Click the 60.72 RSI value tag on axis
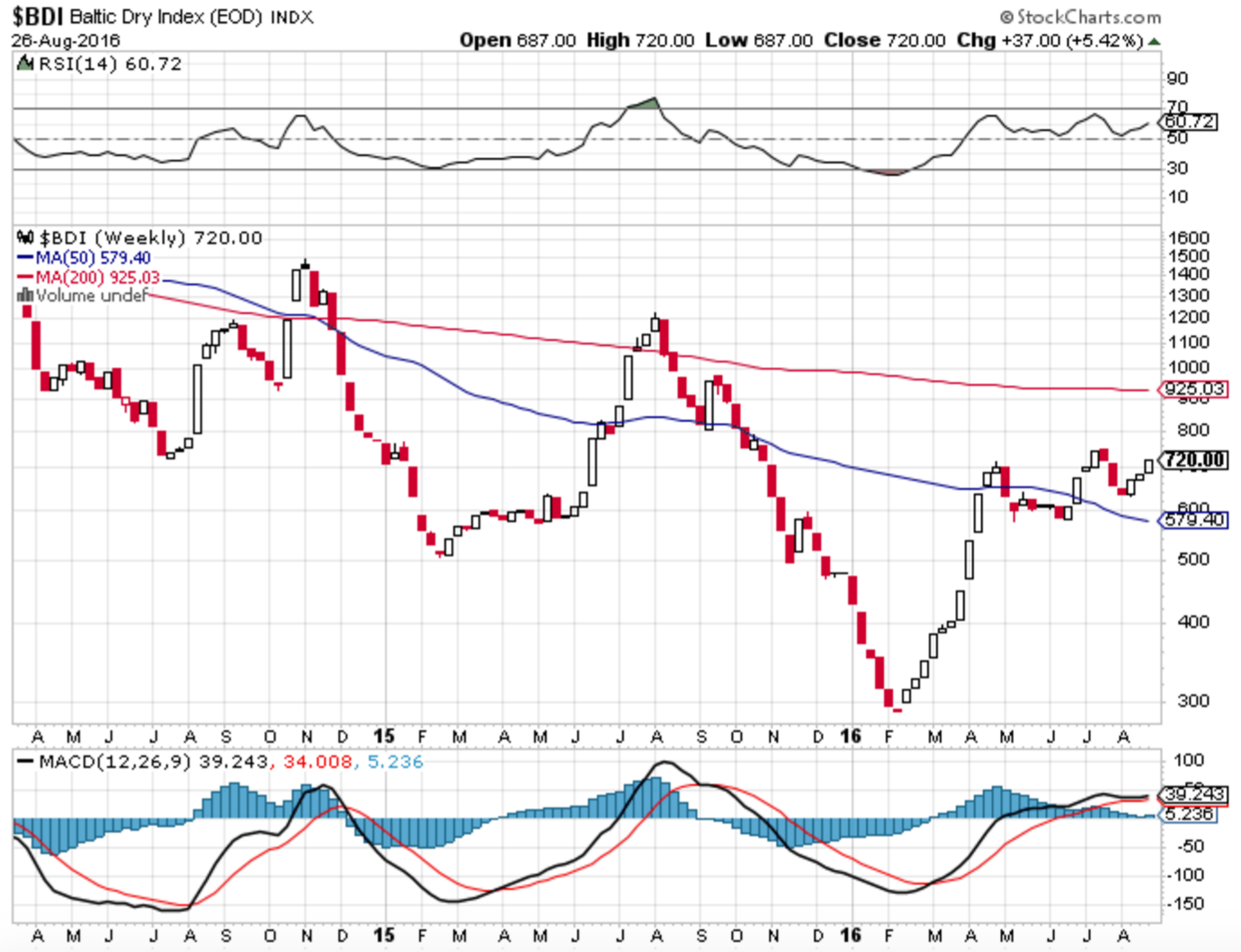Viewport: 1241px width, 952px height. (x=1190, y=122)
